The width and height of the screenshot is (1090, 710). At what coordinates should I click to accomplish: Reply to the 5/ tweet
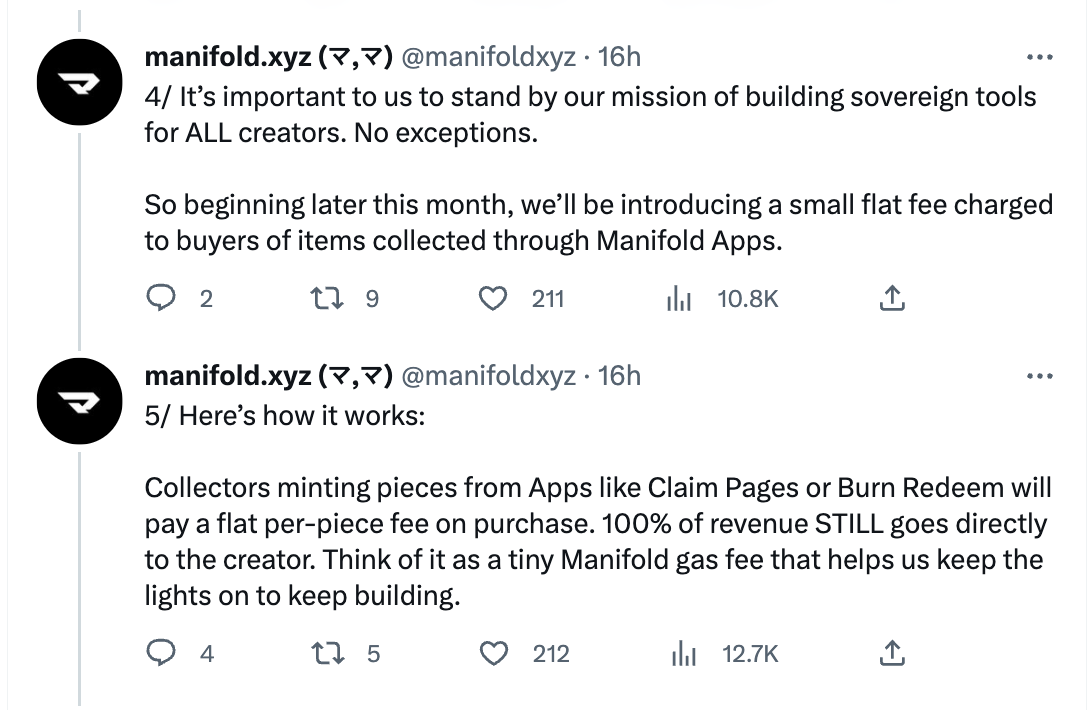[161, 653]
